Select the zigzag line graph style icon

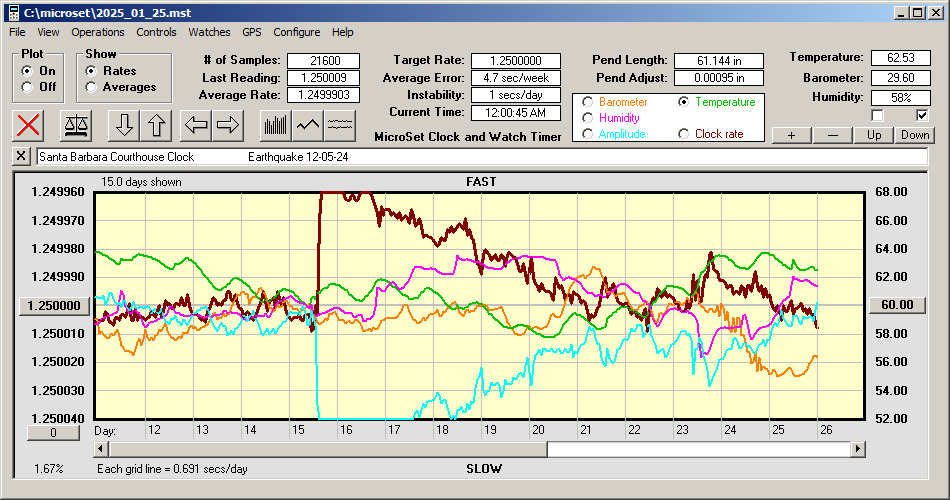308,125
